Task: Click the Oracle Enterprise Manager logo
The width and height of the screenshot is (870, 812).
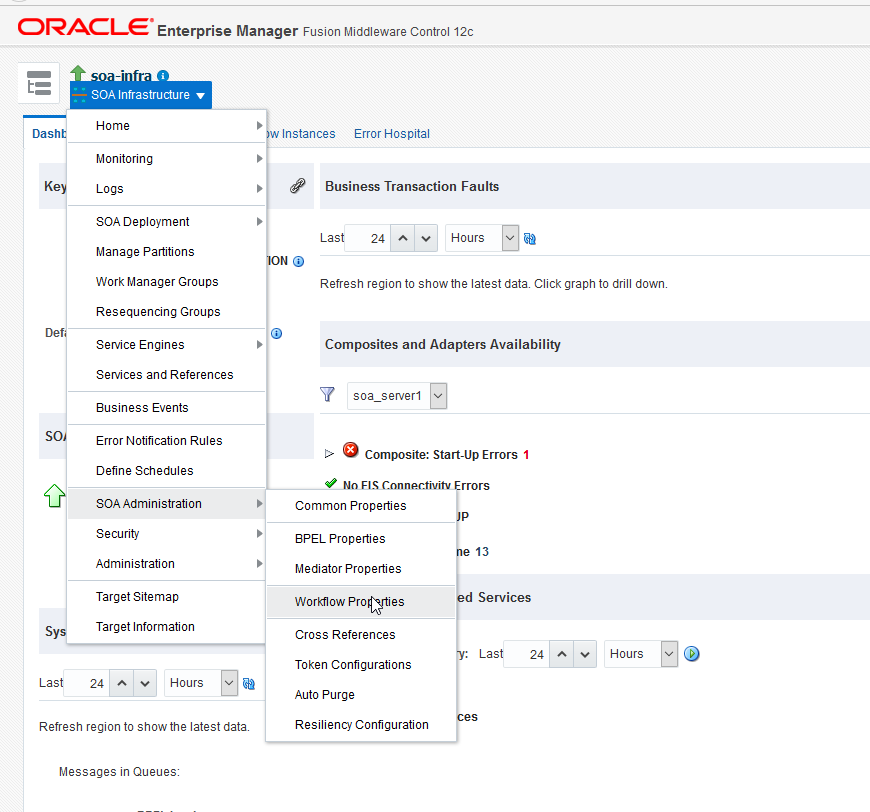Action: coord(85,27)
